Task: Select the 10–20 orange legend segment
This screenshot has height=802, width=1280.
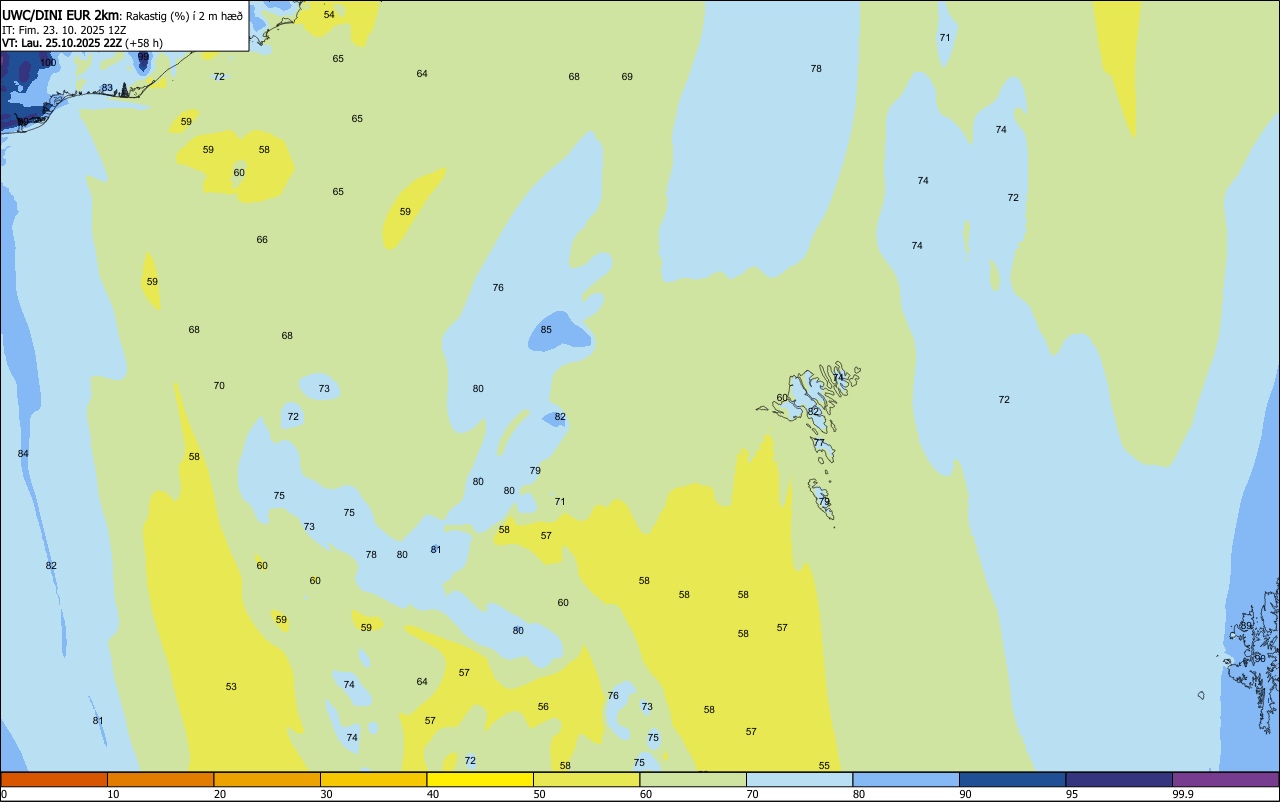Action: (160, 779)
